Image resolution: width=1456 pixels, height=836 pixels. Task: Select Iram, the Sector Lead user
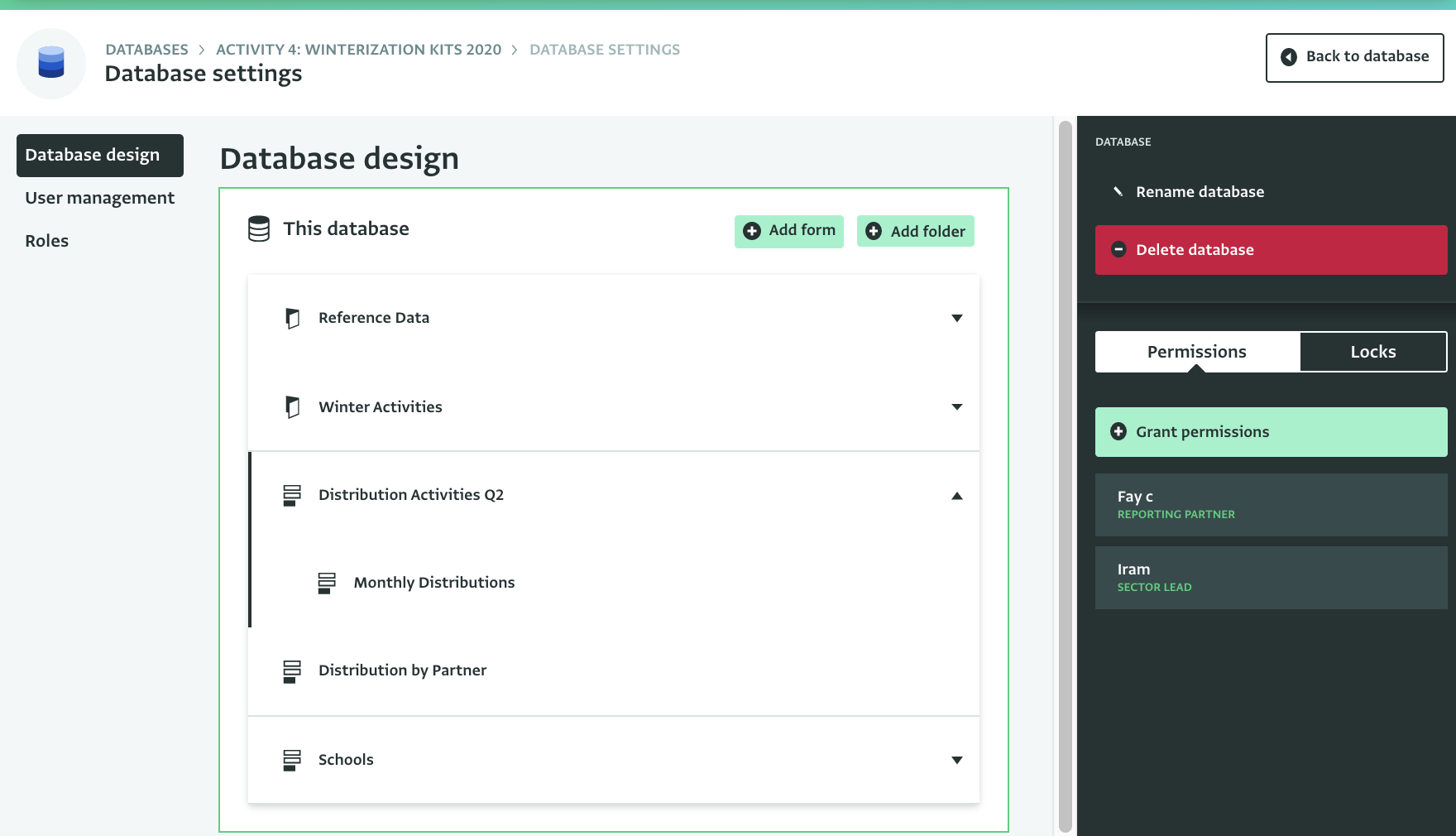[x=1270, y=577]
